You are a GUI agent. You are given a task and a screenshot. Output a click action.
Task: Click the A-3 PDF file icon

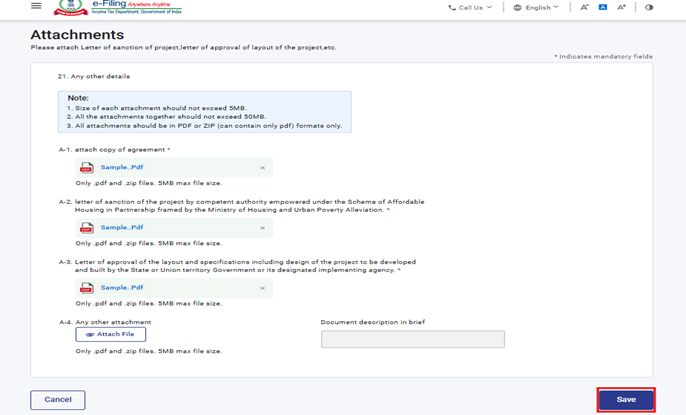tap(87, 288)
